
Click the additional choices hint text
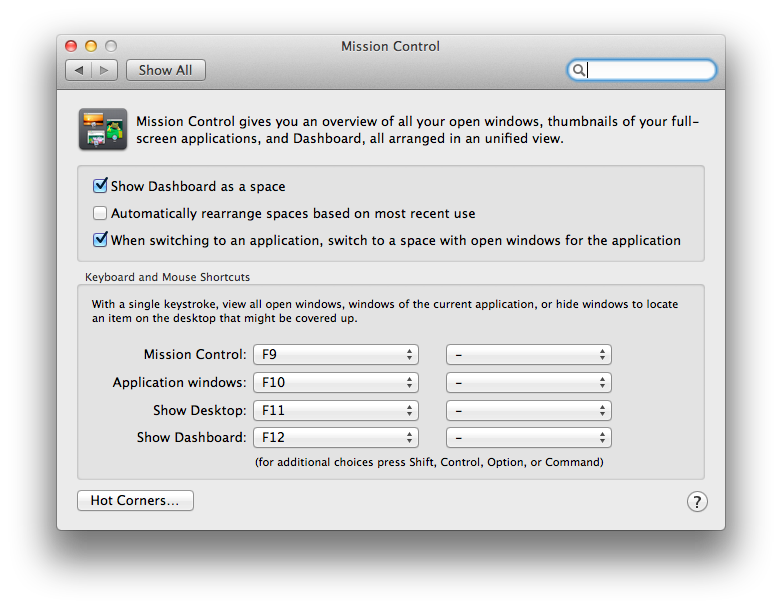pos(429,462)
